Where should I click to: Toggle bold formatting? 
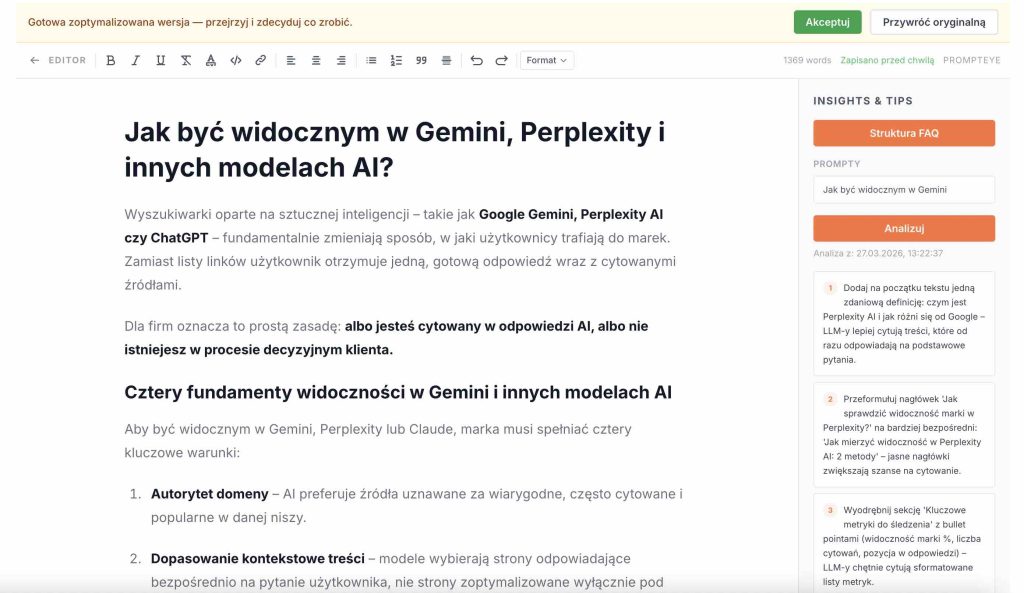point(110,59)
